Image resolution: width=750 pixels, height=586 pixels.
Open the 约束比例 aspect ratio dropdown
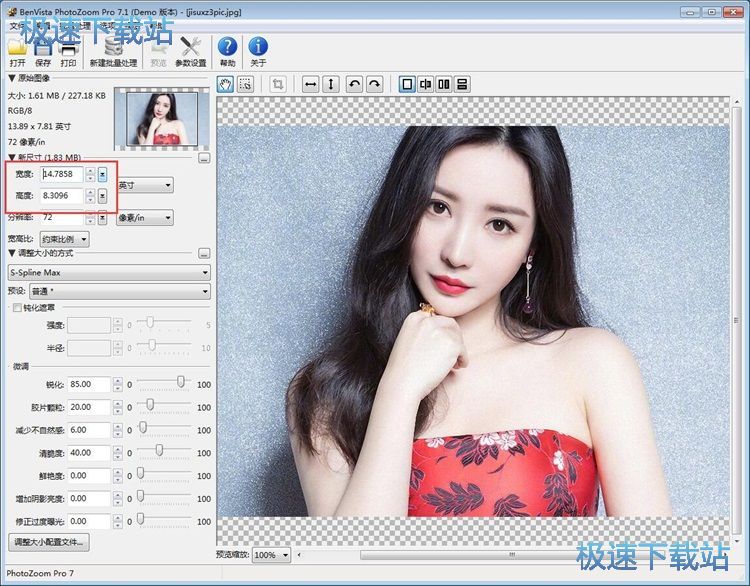coord(64,239)
